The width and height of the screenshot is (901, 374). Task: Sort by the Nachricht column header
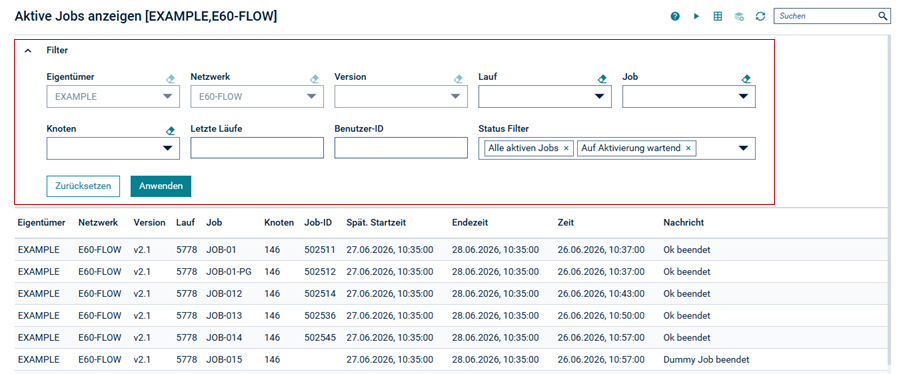tap(684, 222)
